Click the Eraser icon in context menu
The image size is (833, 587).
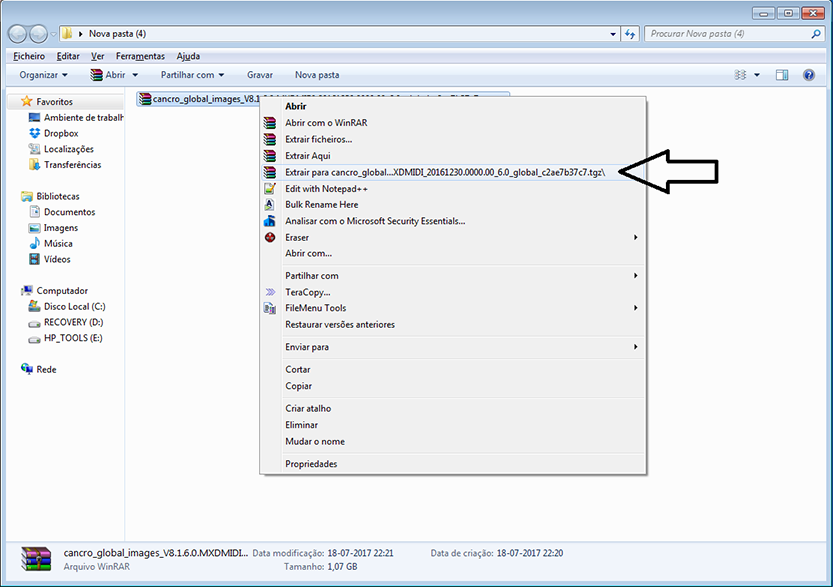coord(269,237)
